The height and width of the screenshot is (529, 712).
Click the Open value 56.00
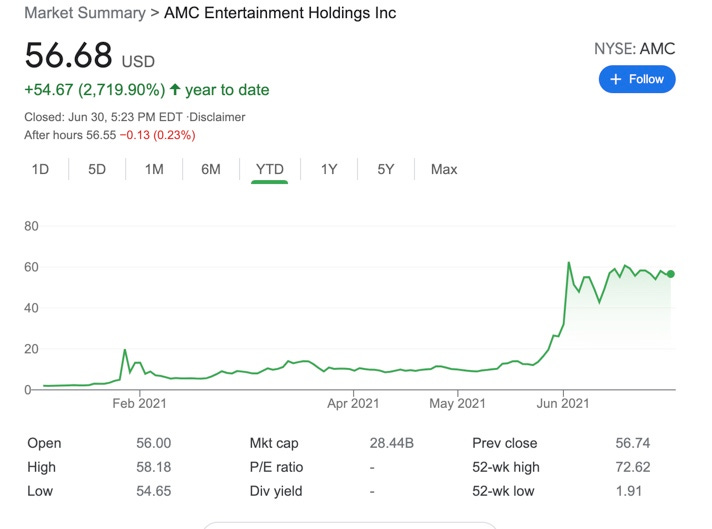point(153,443)
